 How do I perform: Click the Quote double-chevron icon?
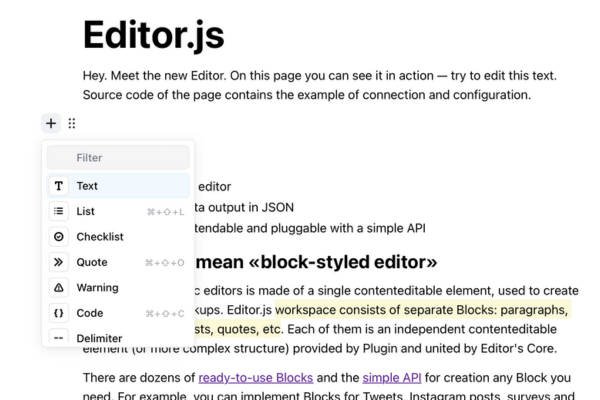59,262
